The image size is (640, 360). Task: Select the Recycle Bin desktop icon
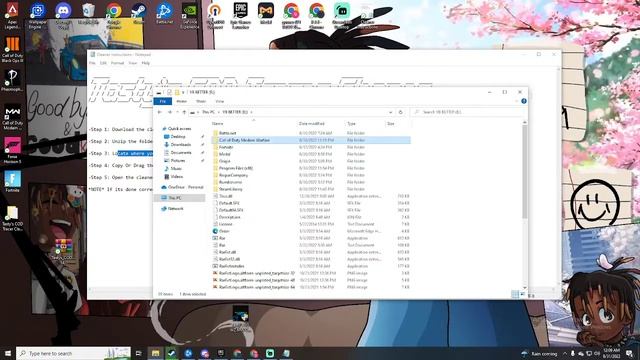click(x=88, y=13)
